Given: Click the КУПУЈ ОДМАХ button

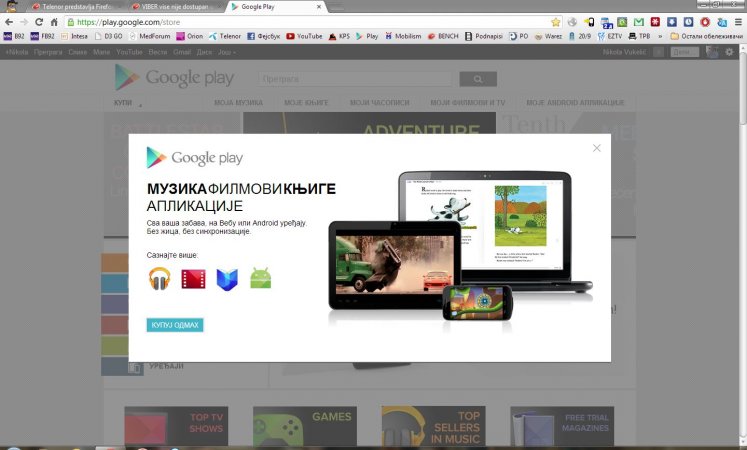Looking at the screenshot, I should coord(175,325).
